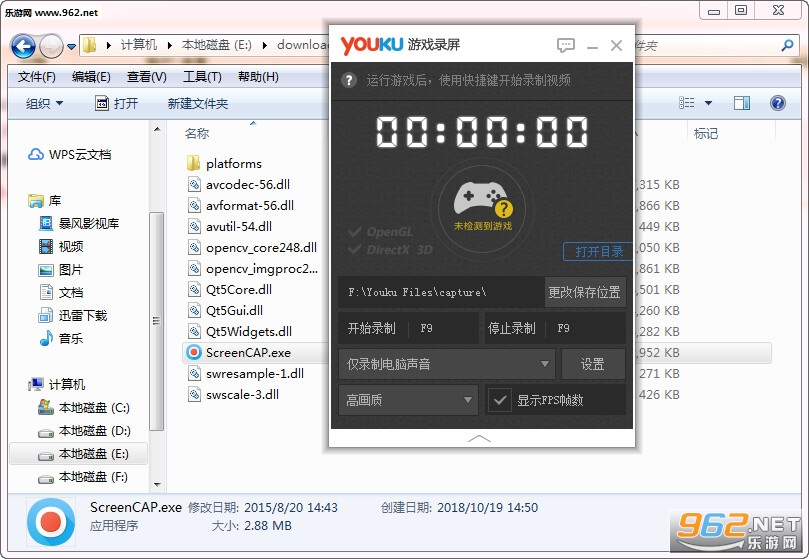This screenshot has height=559, width=809.
Task: Collapse Youku panel with bottom chevron
Action: point(479,439)
